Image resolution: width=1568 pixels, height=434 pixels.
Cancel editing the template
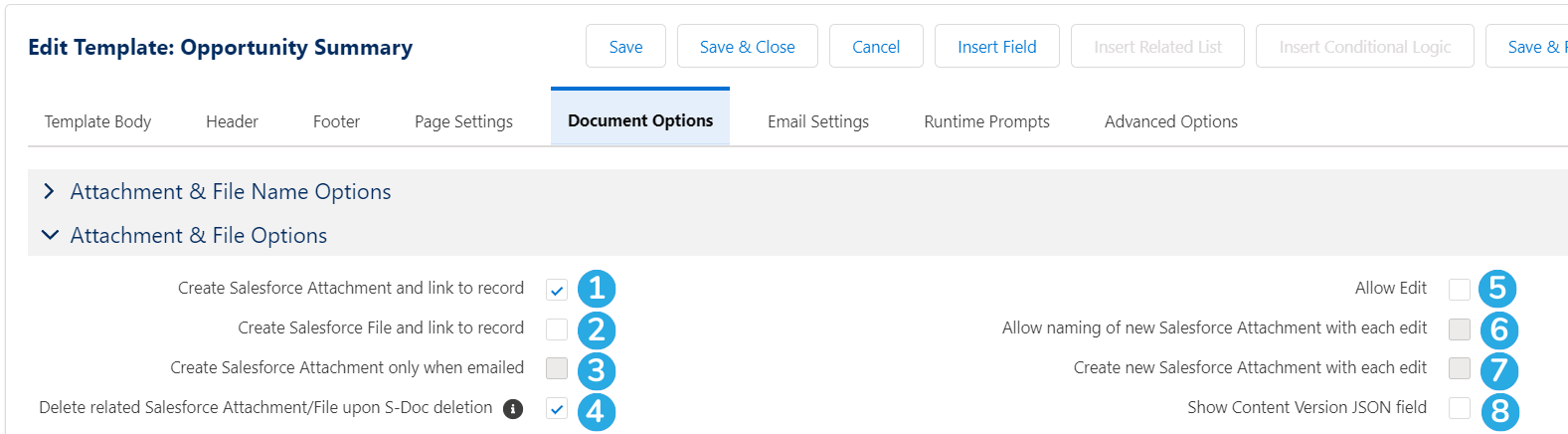click(x=876, y=47)
